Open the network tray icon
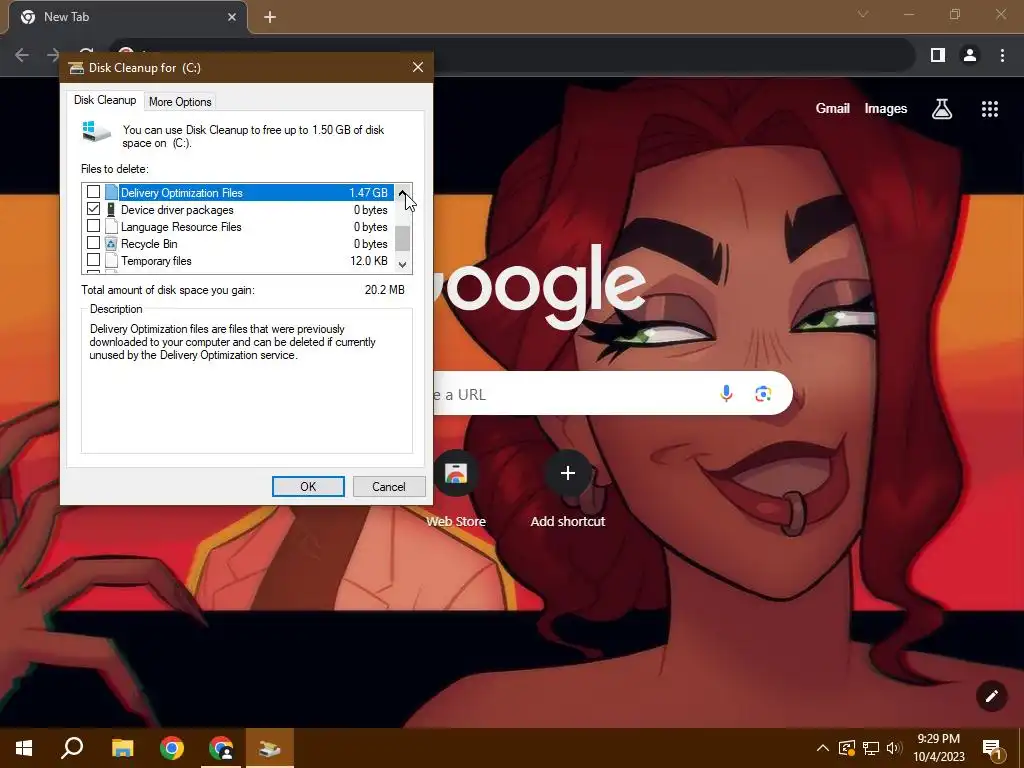1024x768 pixels. [871, 748]
